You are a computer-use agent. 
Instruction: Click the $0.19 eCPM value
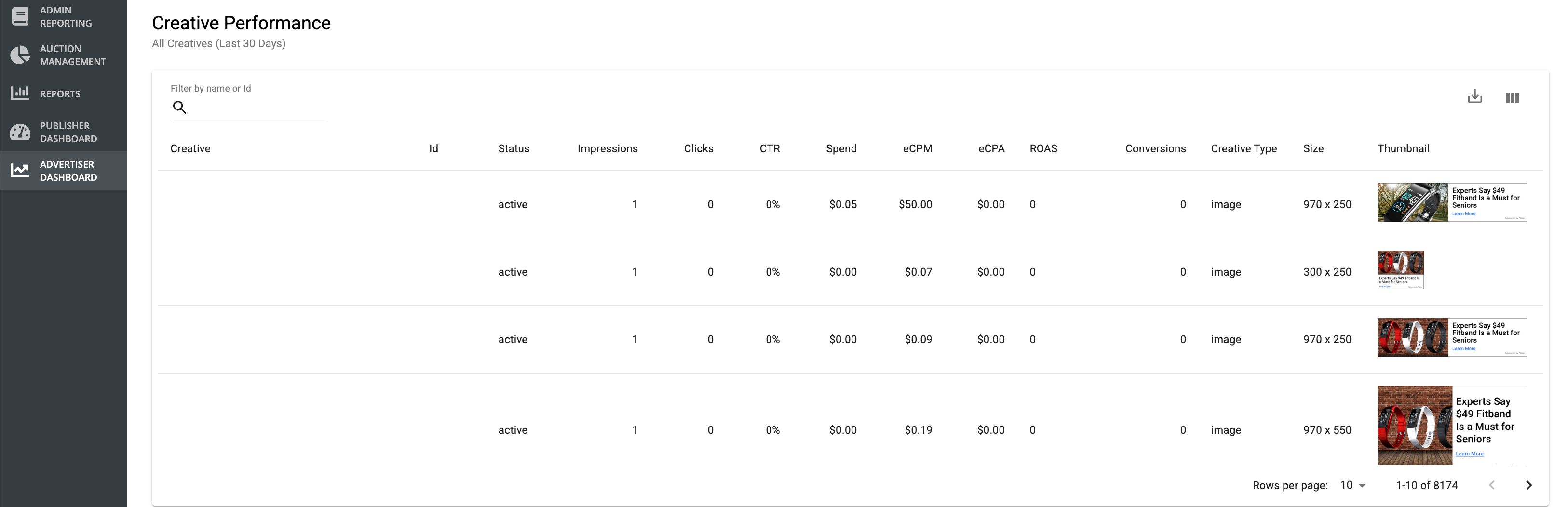(918, 430)
